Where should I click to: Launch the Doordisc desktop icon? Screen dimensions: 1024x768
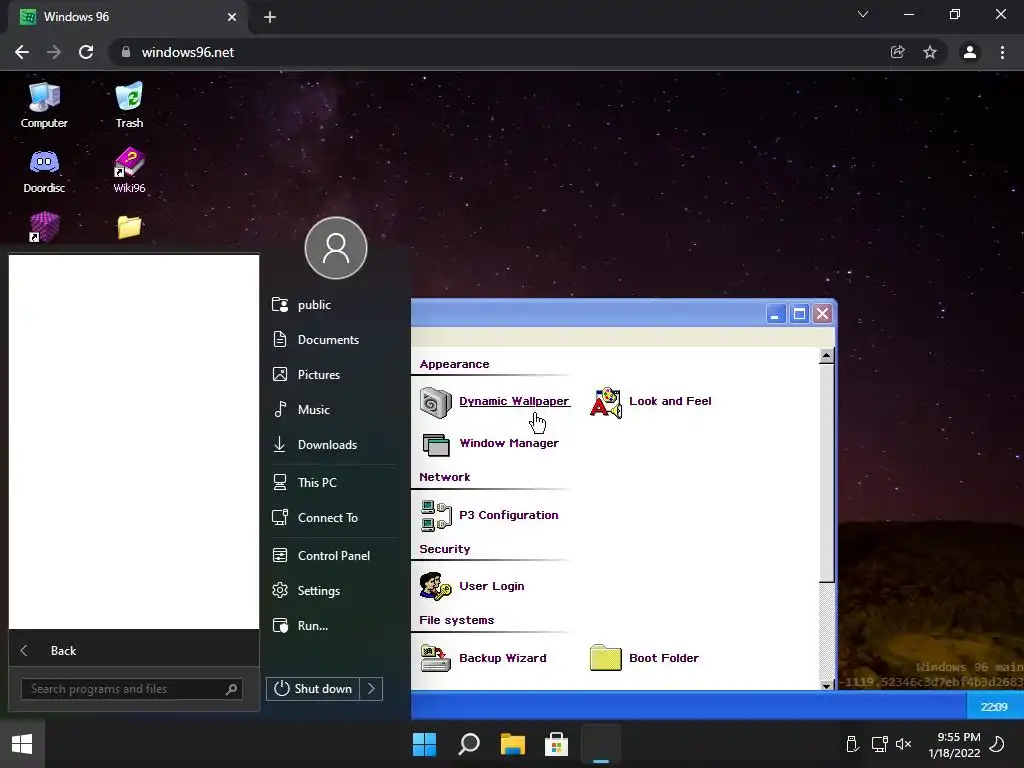pyautogui.click(x=44, y=171)
